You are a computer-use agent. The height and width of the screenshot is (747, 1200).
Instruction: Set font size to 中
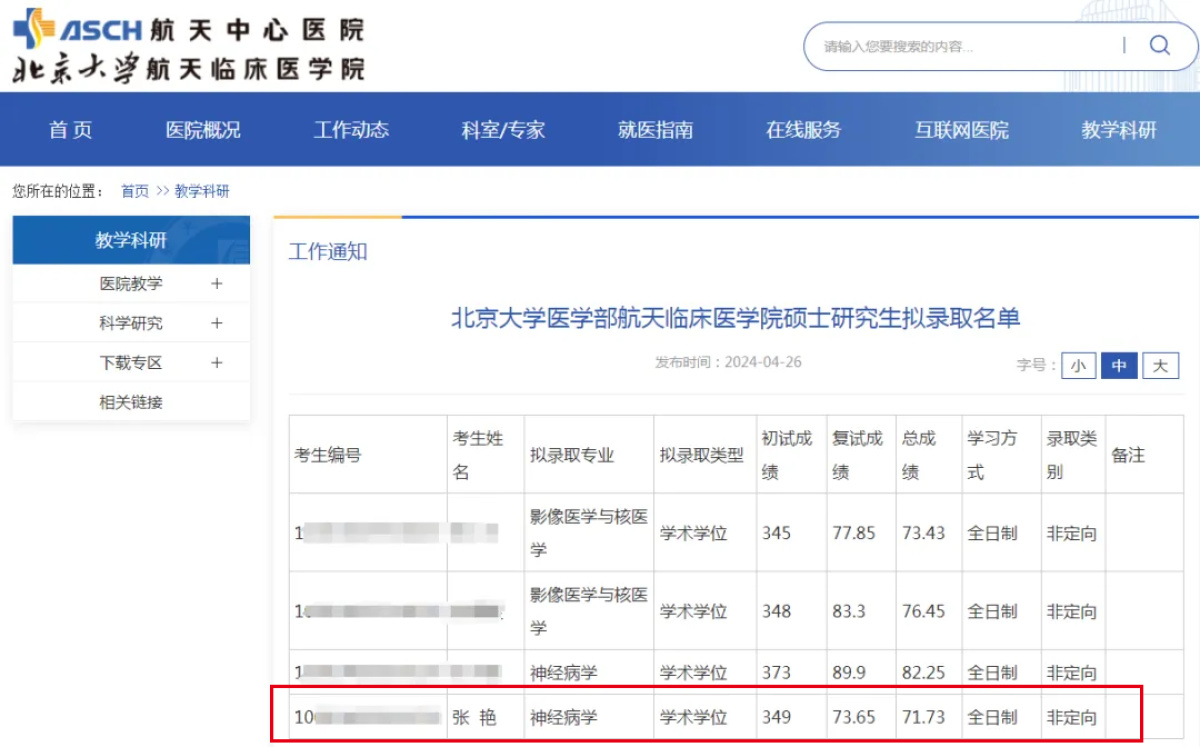pos(1119,366)
